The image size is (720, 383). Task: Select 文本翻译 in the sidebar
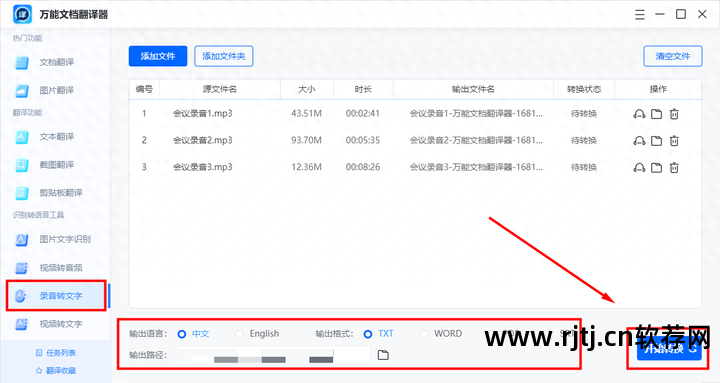(55, 136)
